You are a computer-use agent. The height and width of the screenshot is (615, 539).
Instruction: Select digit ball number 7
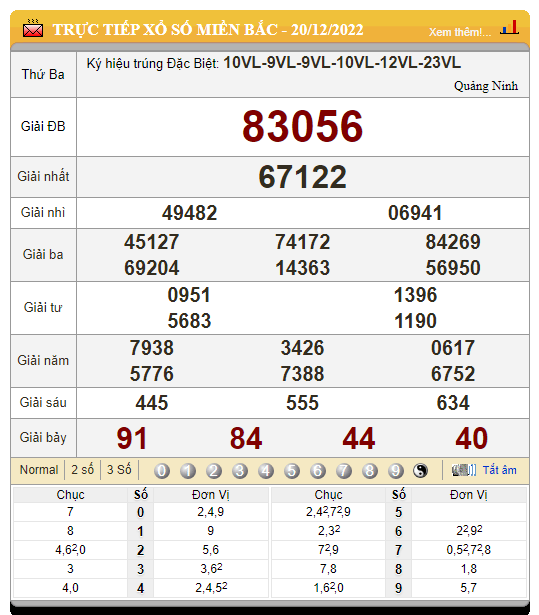(344, 471)
